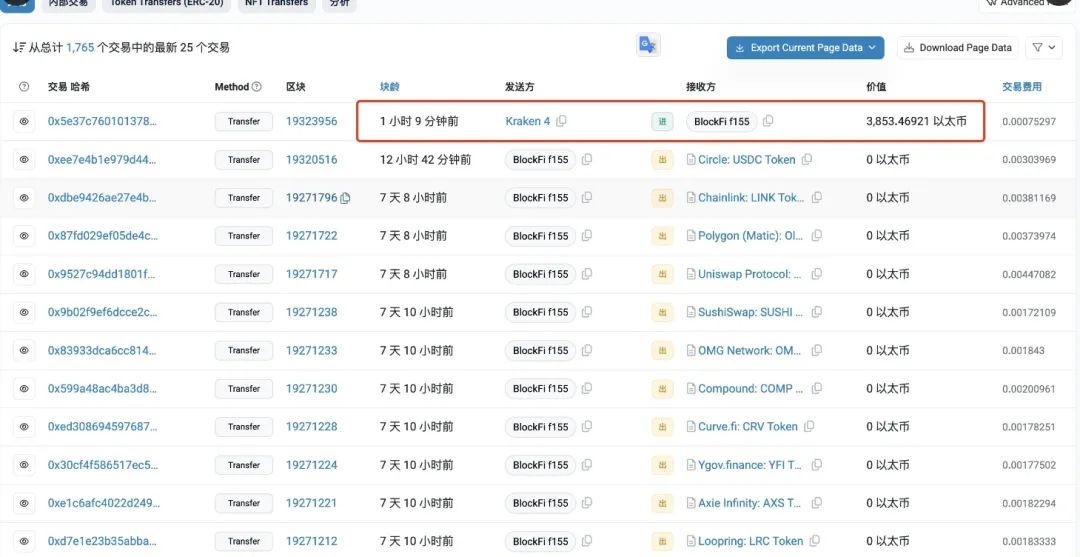Open Circle: USDC Token contract
The height and width of the screenshot is (557, 1080).
click(747, 160)
